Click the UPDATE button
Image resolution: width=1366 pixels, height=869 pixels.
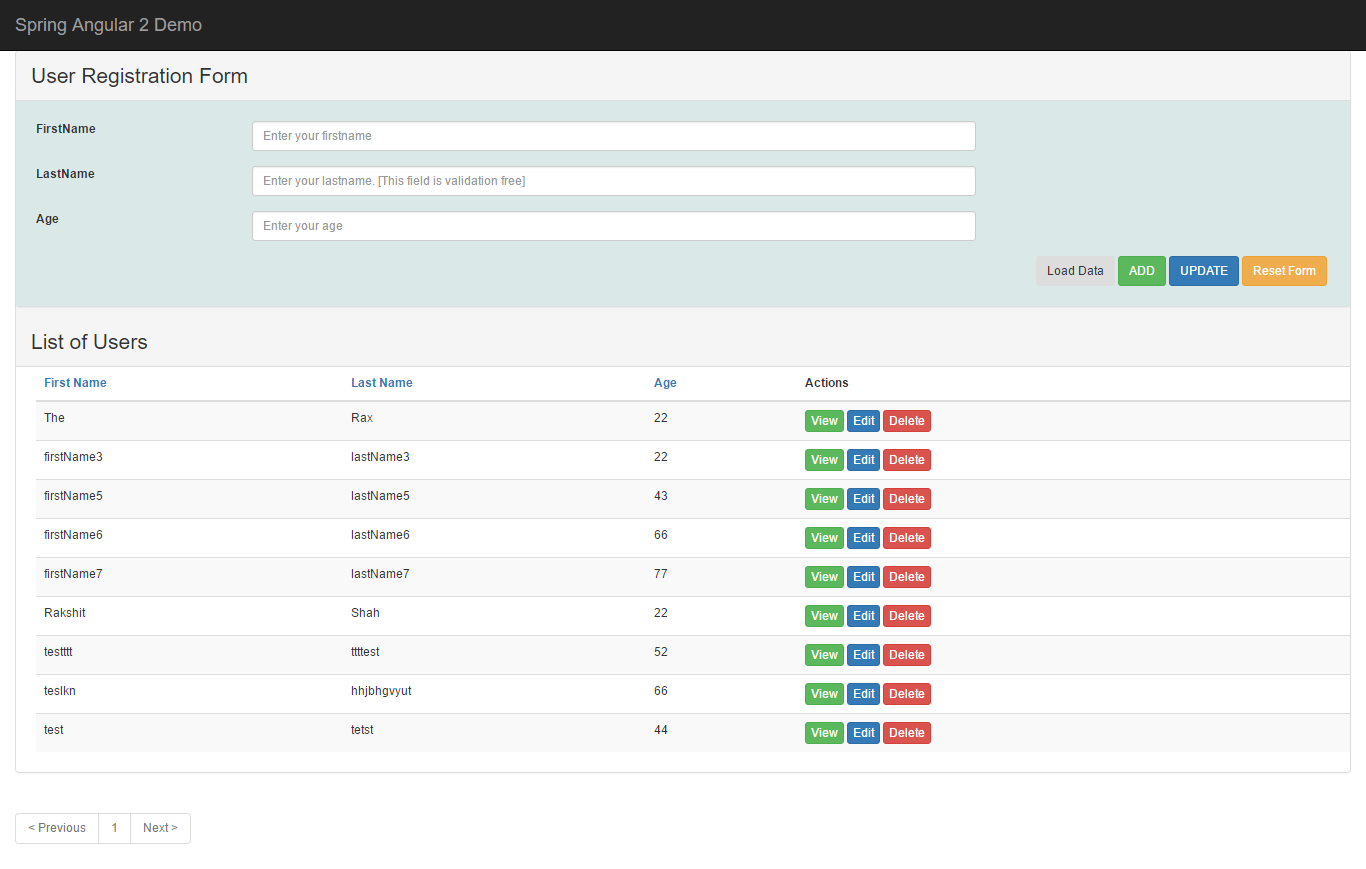[x=1203, y=270]
